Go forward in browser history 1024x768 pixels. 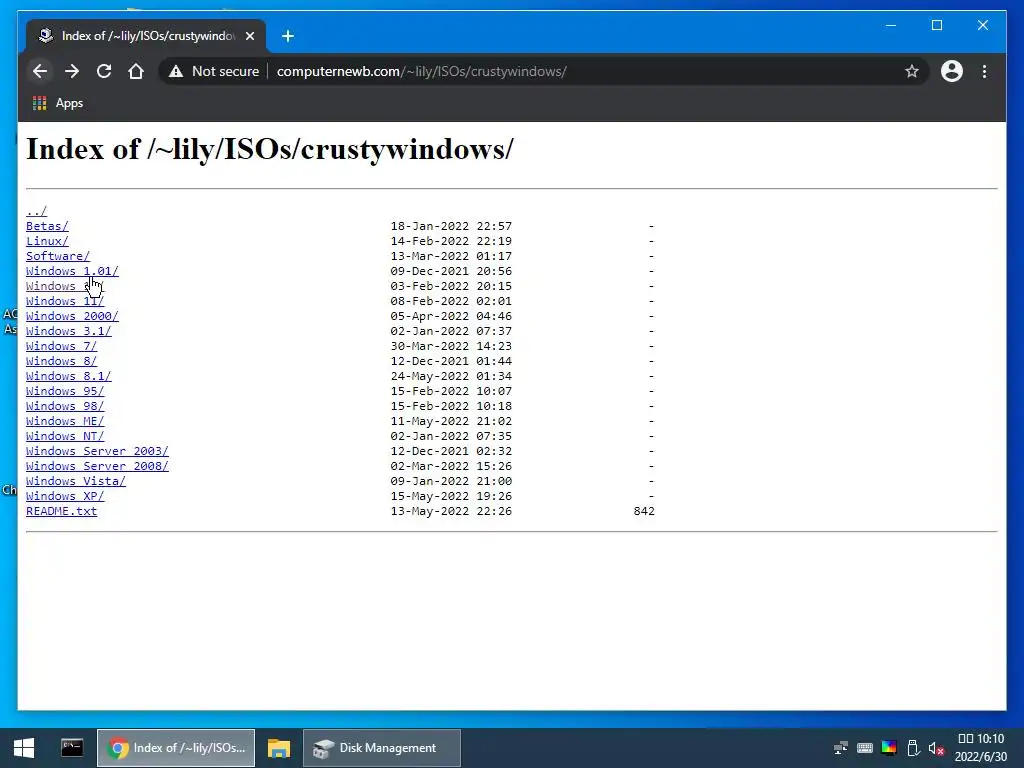point(72,71)
